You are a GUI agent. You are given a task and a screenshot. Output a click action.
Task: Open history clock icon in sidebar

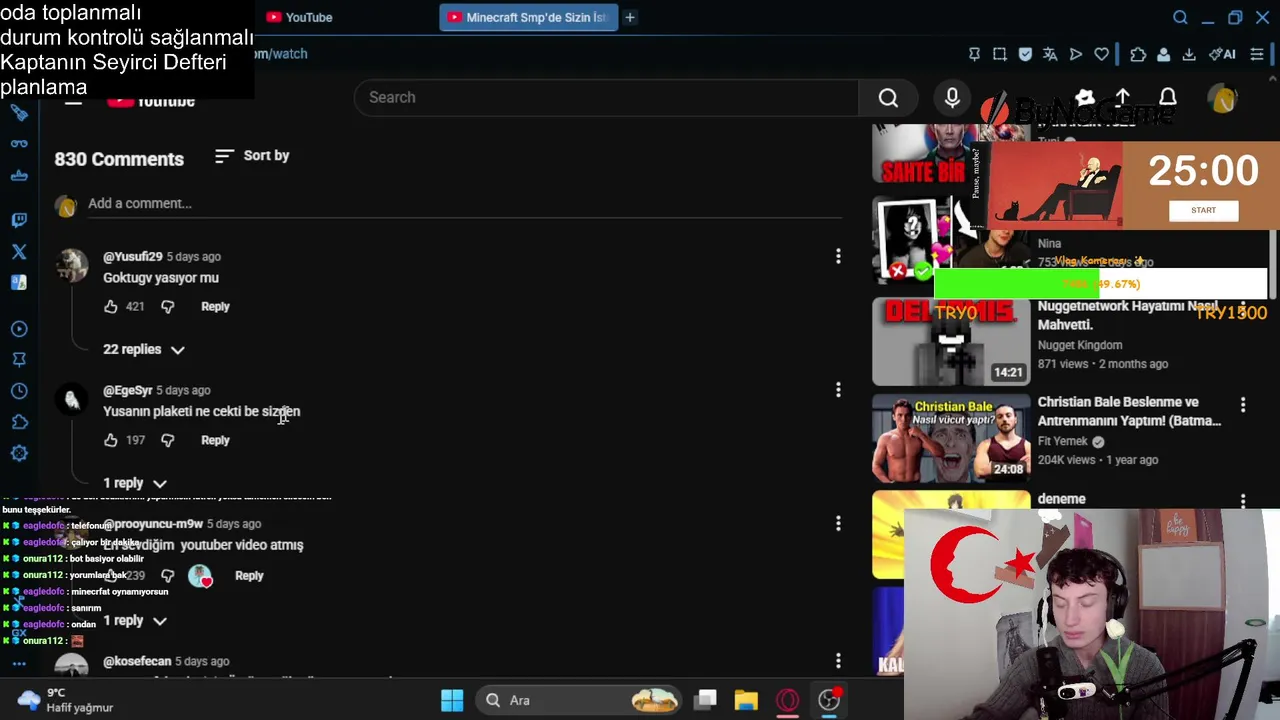19,391
